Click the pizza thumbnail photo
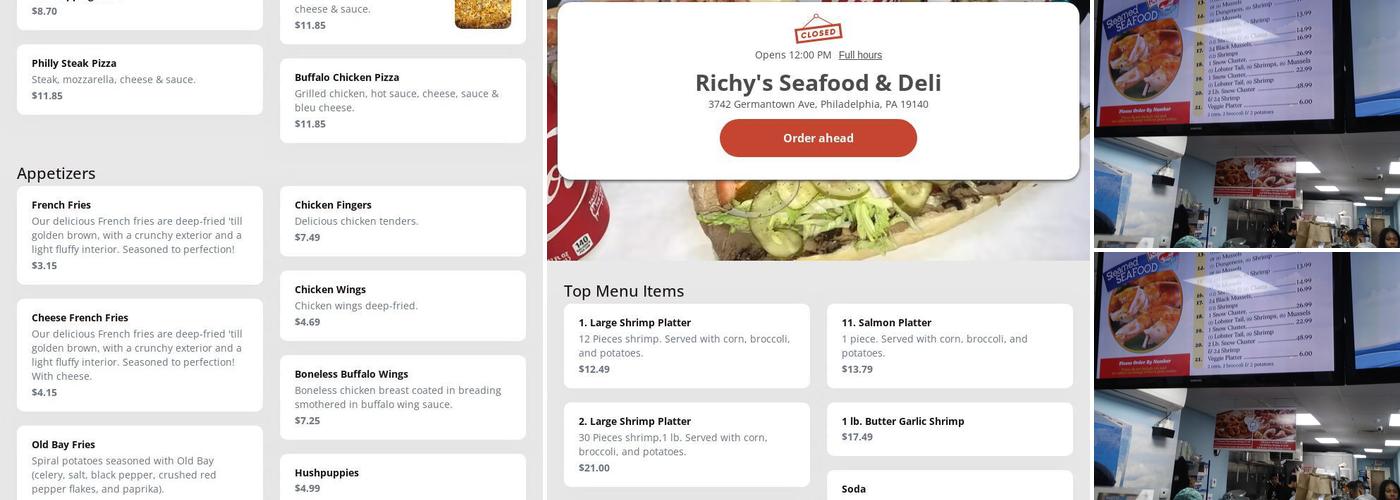Viewport: 1400px width, 500px height. click(483, 14)
